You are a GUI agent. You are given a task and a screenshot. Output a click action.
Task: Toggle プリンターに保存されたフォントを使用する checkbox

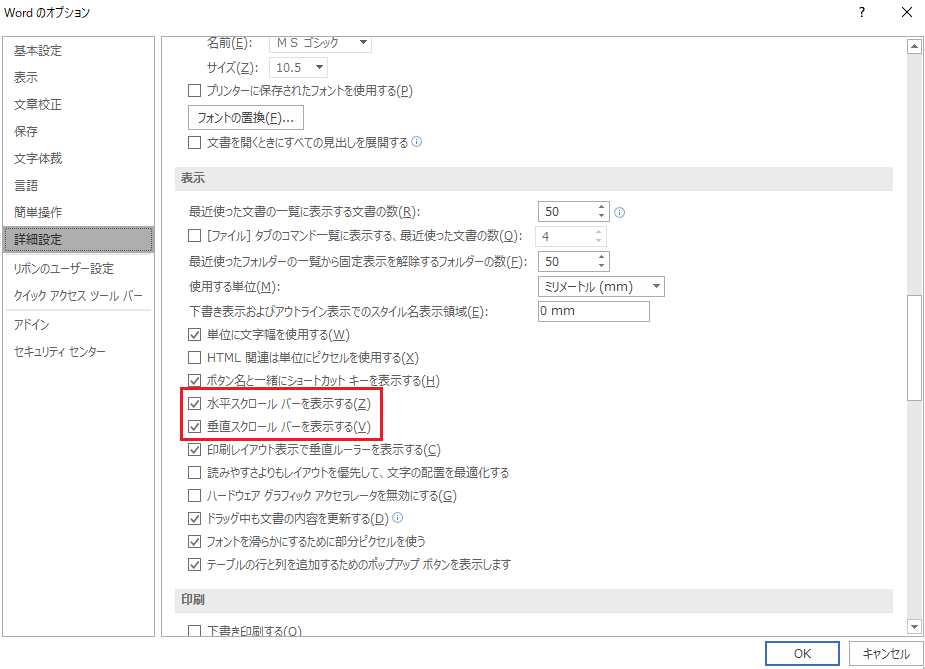194,91
